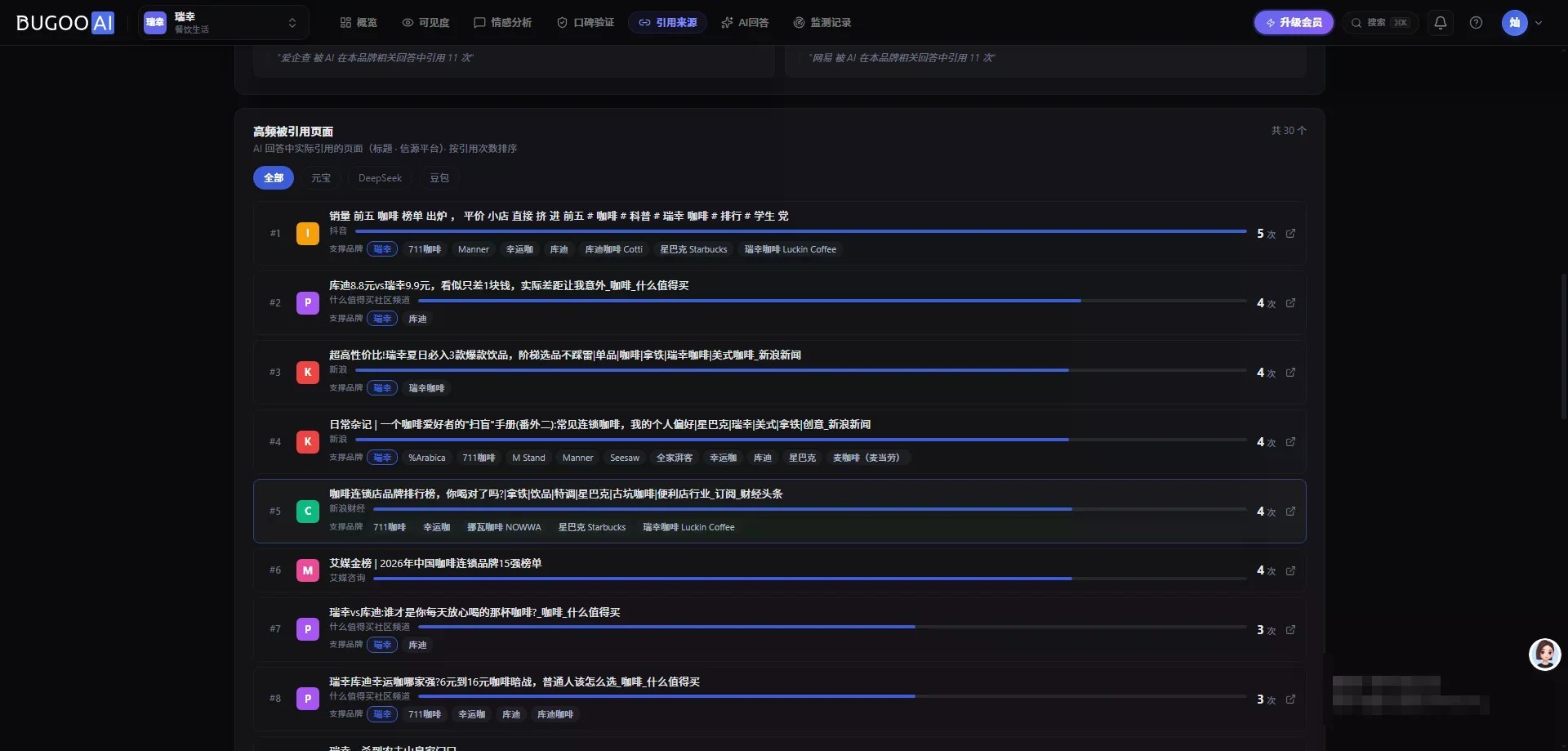Open the assistant chat avatar
1568x751 pixels.
pos(1544,655)
